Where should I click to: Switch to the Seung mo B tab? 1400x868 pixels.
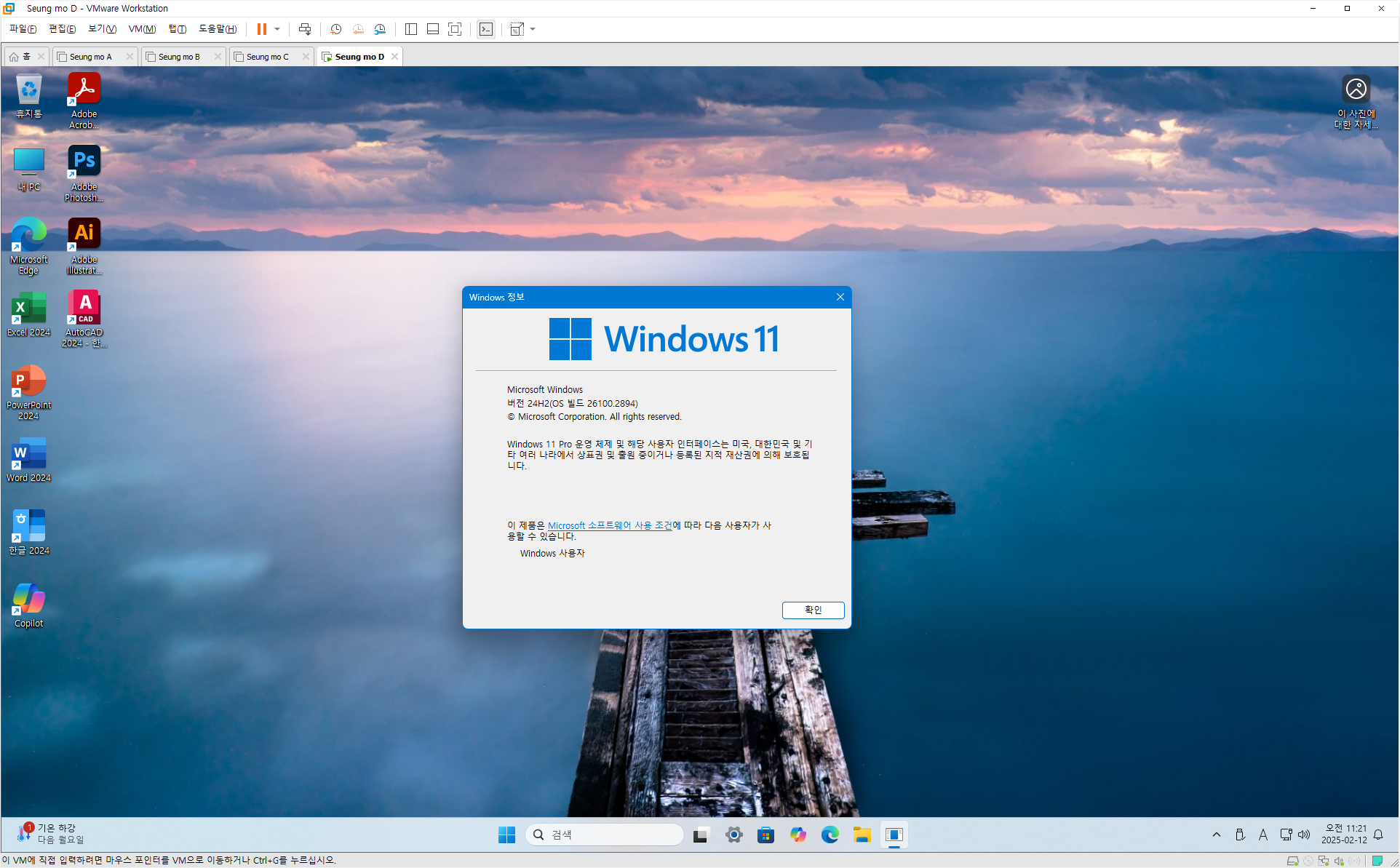(179, 57)
